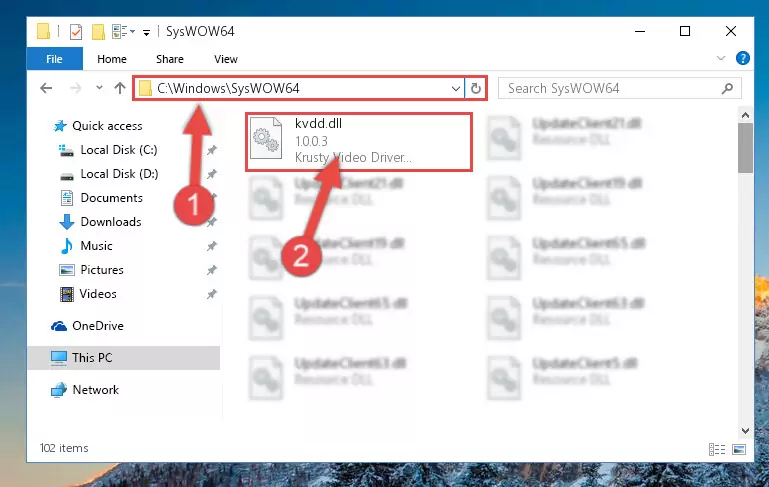Screen dimensions: 769x487
Task: Go back with the Back arrow
Action: 46,88
